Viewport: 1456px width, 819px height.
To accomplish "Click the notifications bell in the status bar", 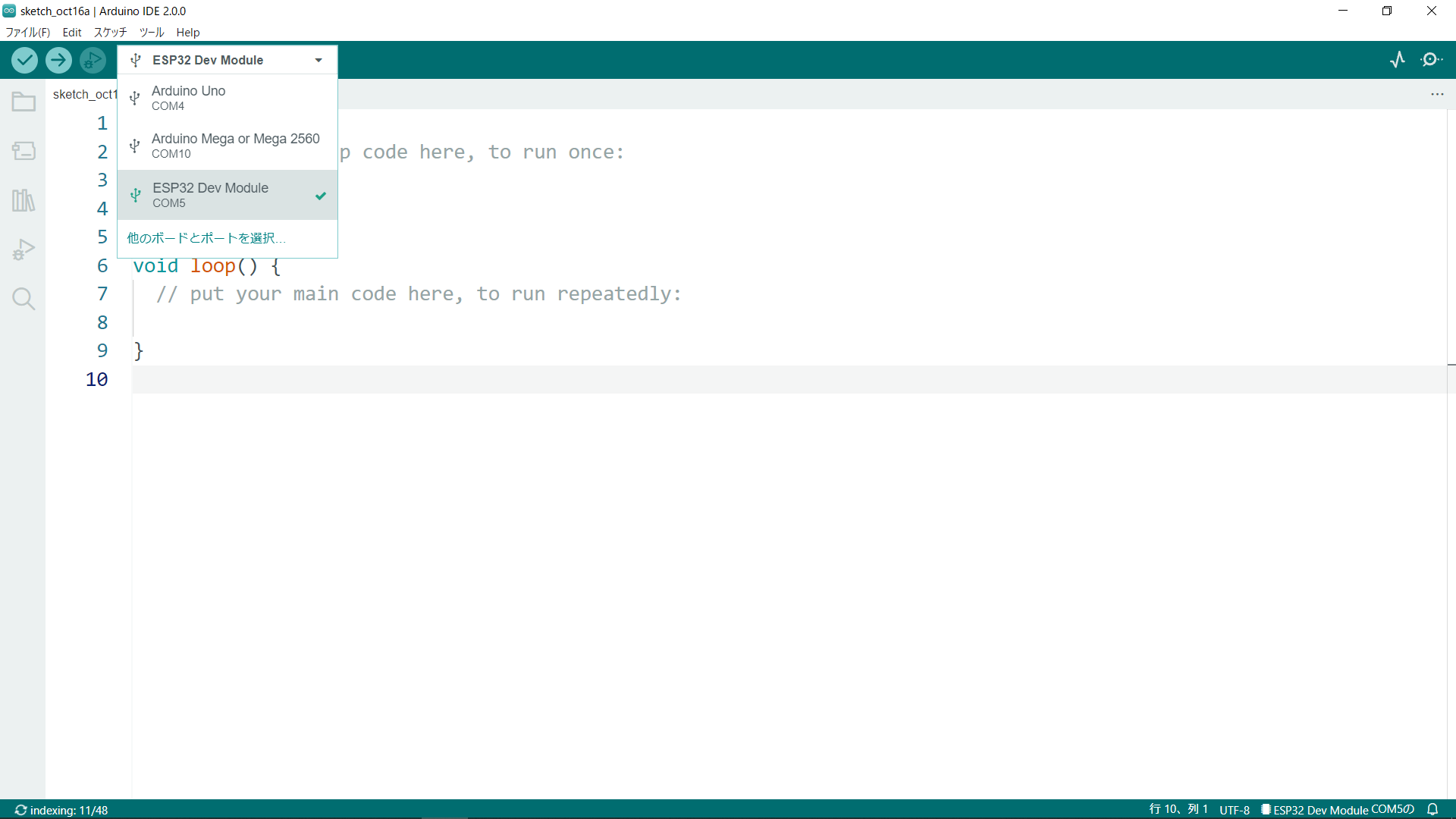I will (x=1432, y=809).
